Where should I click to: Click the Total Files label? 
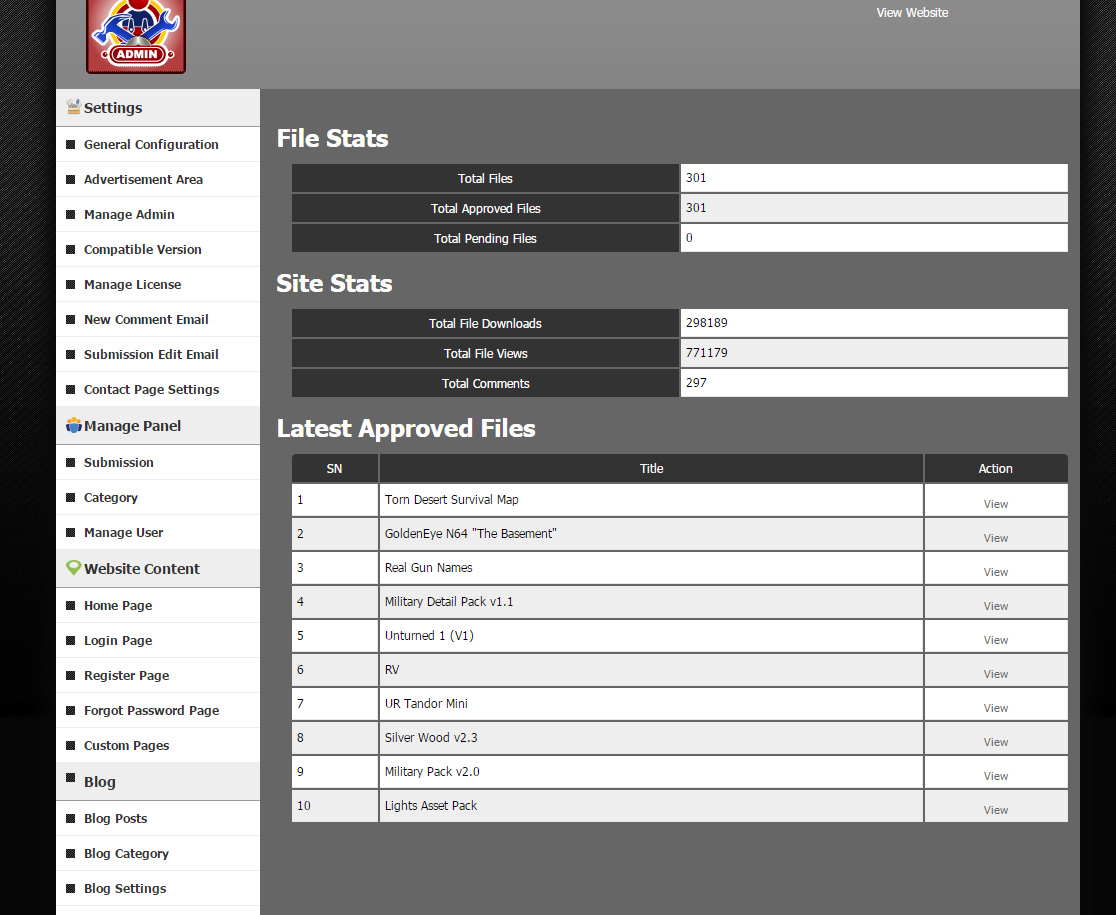[x=485, y=179]
